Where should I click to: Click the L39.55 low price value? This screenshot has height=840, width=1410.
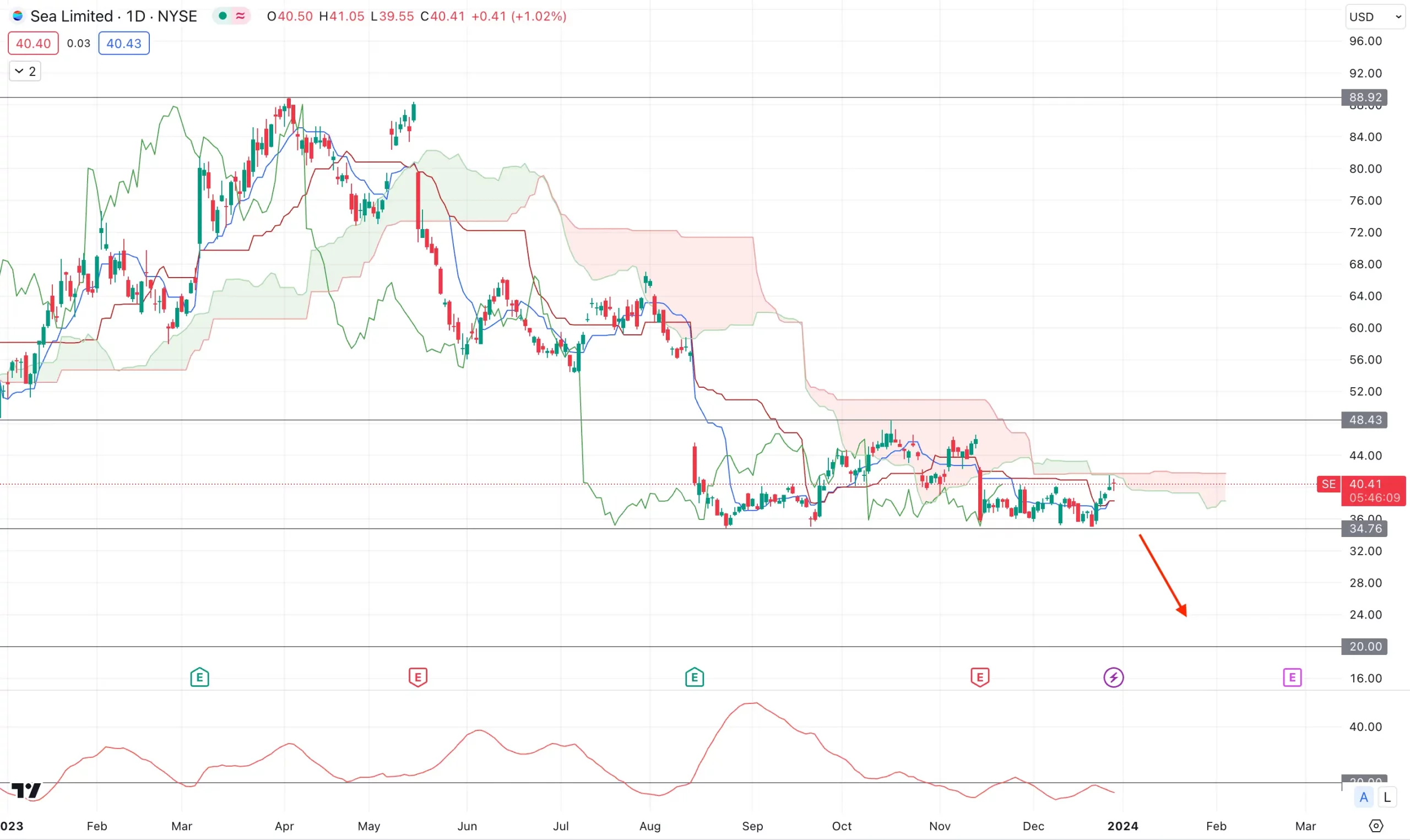(x=392, y=16)
